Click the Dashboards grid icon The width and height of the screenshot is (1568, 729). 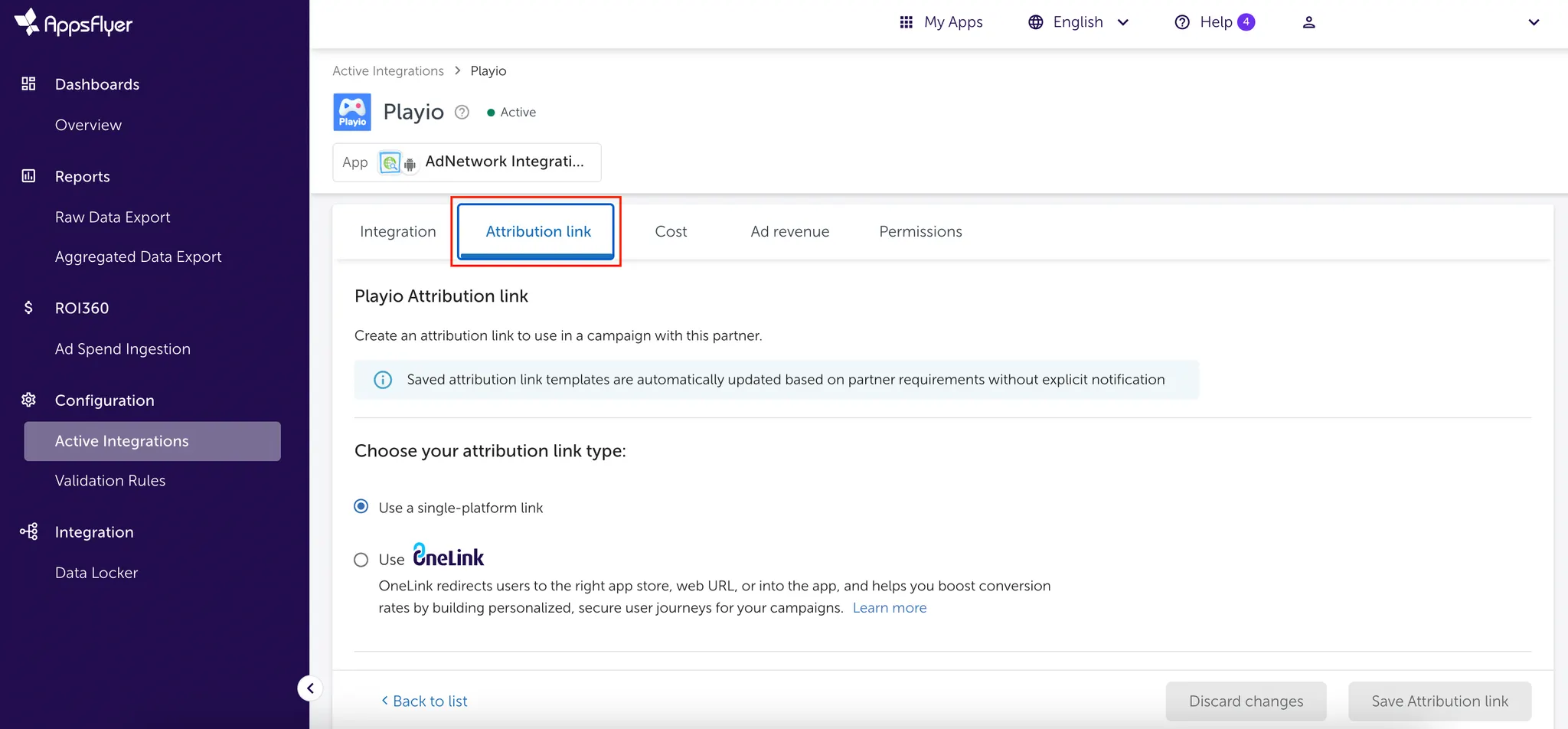tap(28, 83)
